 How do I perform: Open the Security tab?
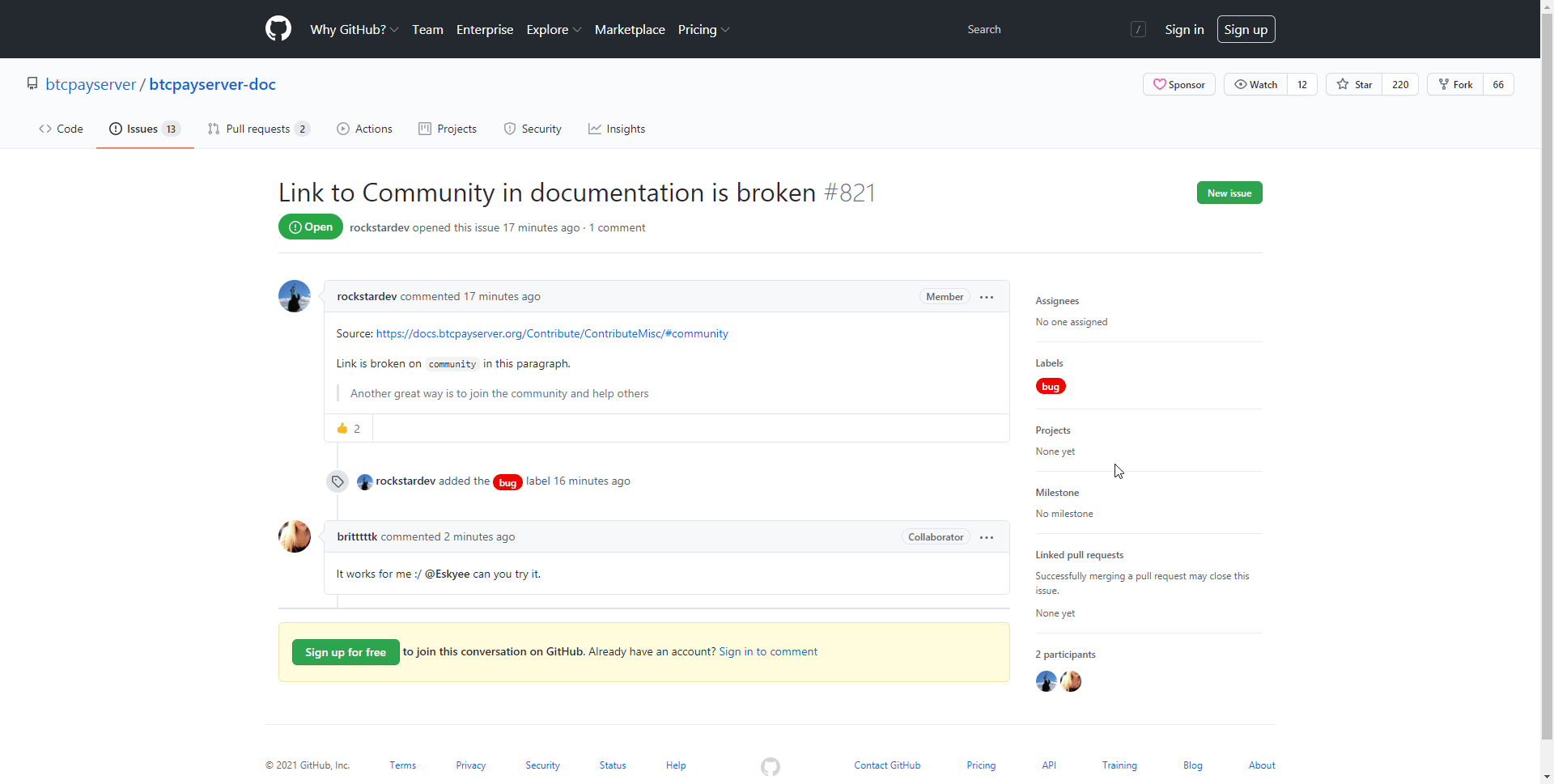533,129
